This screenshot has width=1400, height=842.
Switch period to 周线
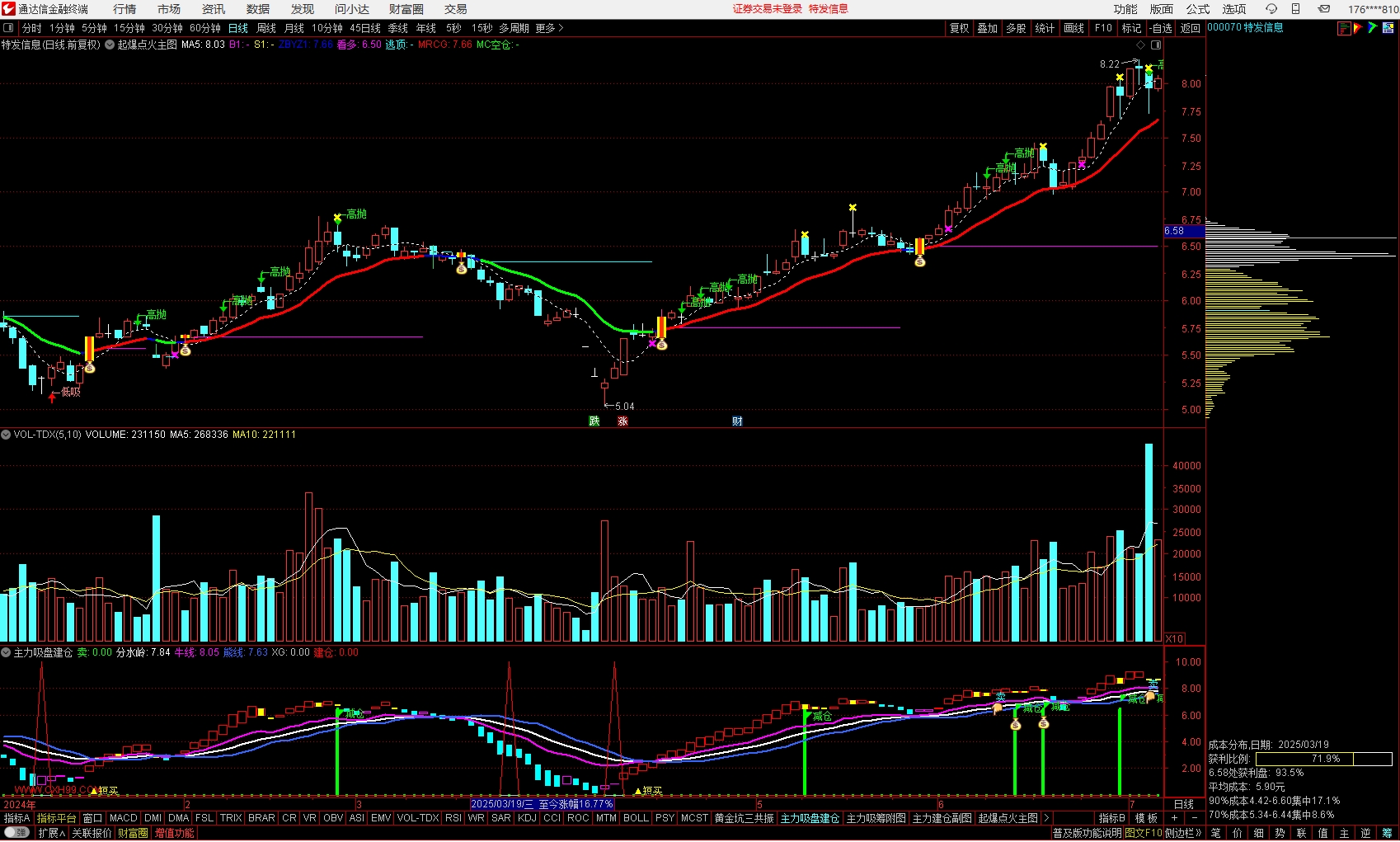[x=266, y=28]
